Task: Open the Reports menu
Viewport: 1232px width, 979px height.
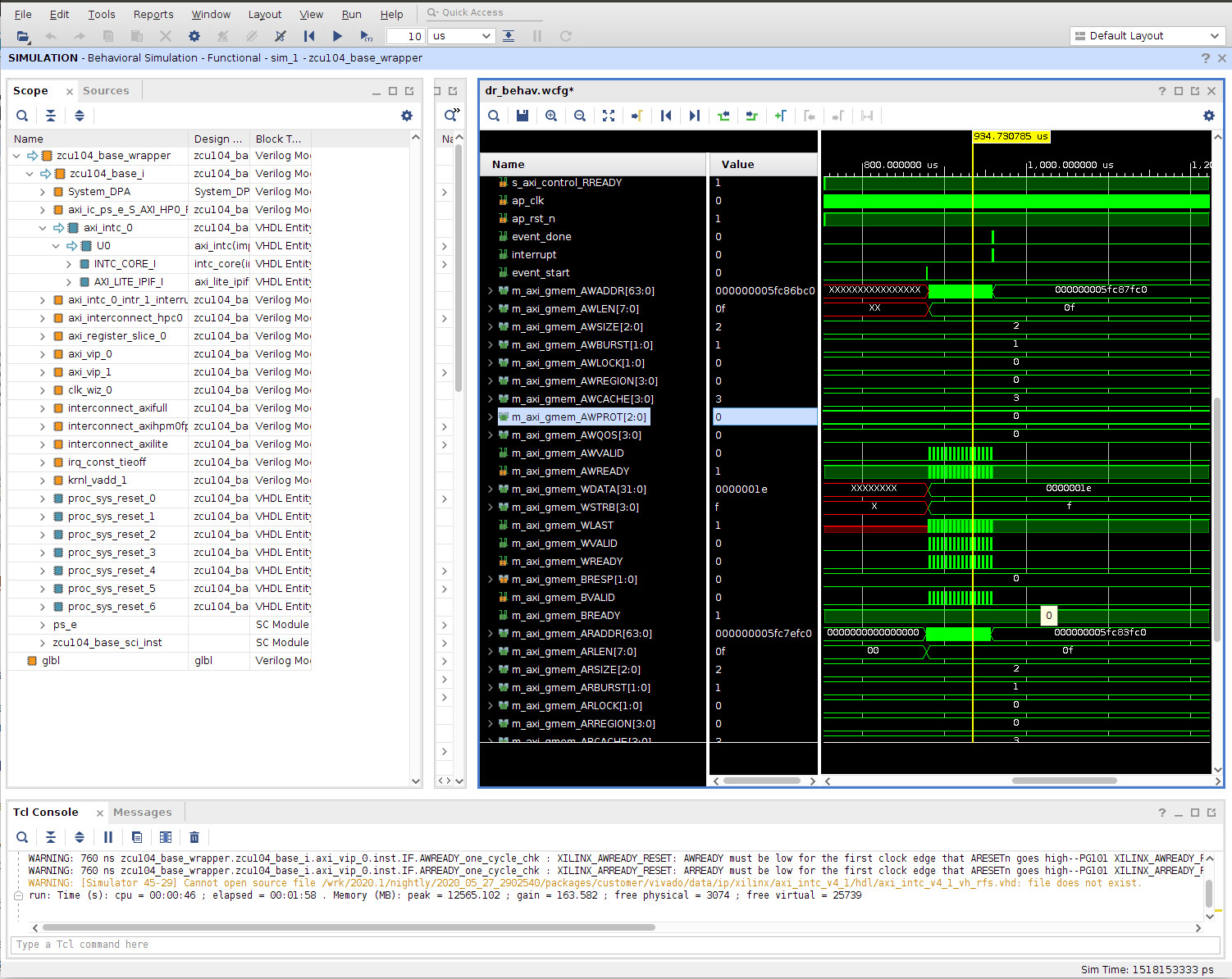Action: coord(153,13)
